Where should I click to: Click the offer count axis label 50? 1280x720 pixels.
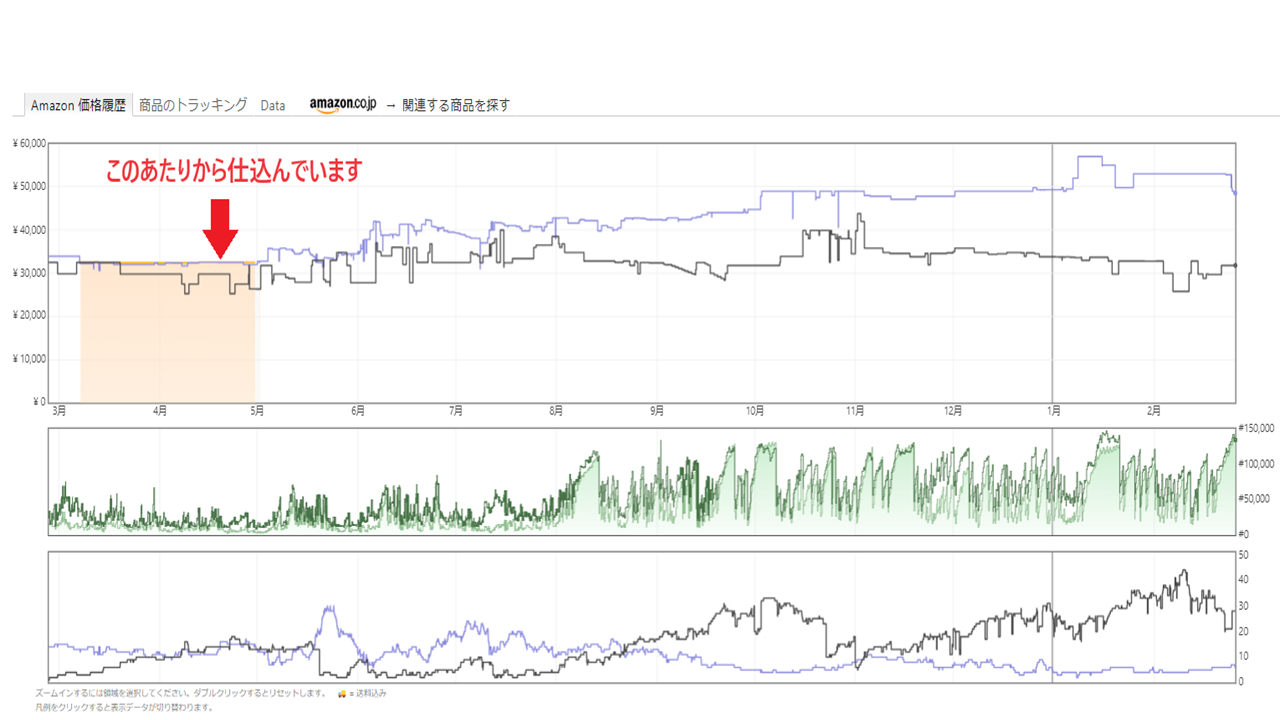pos(1243,554)
